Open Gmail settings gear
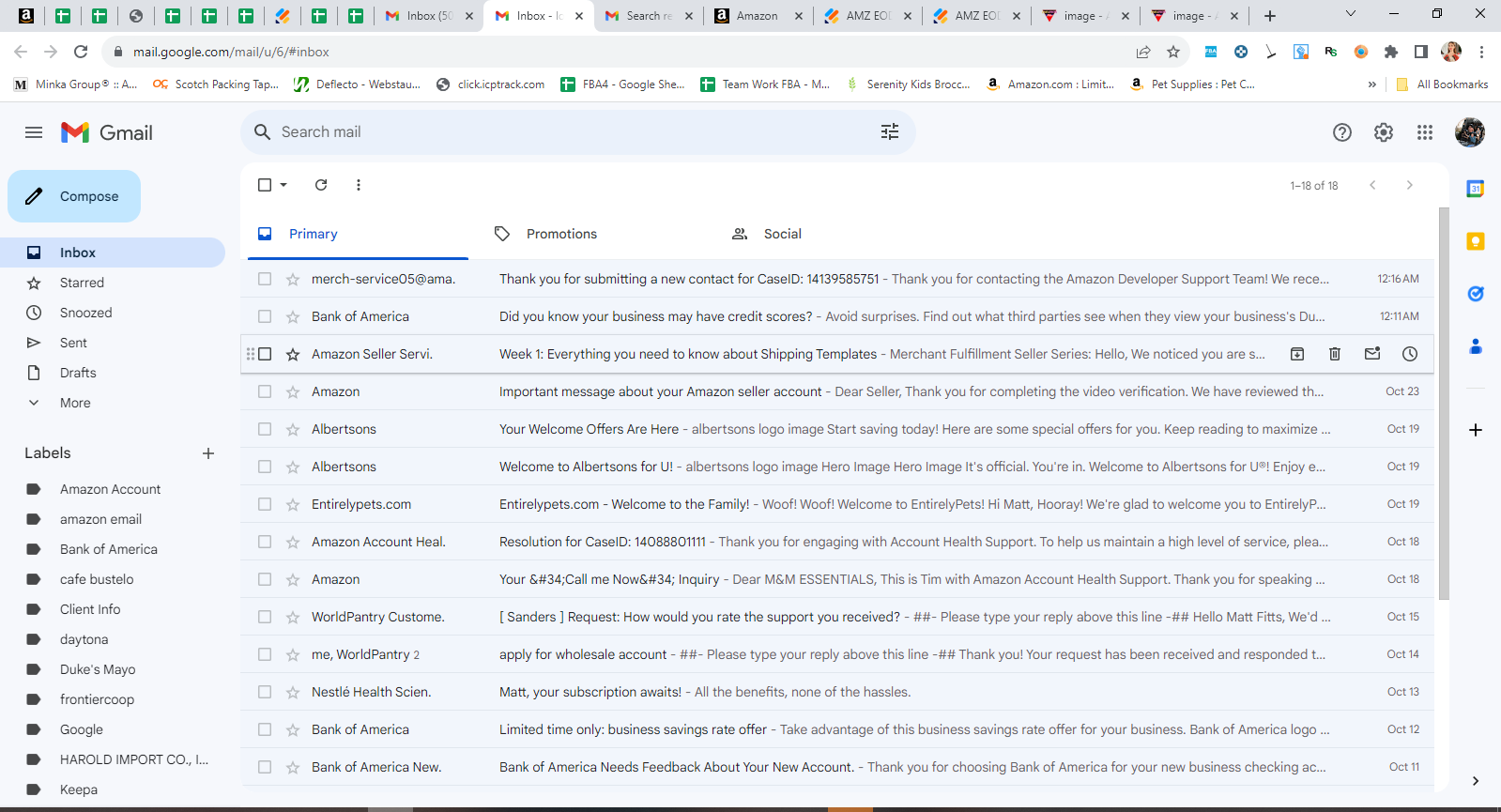 (1384, 132)
